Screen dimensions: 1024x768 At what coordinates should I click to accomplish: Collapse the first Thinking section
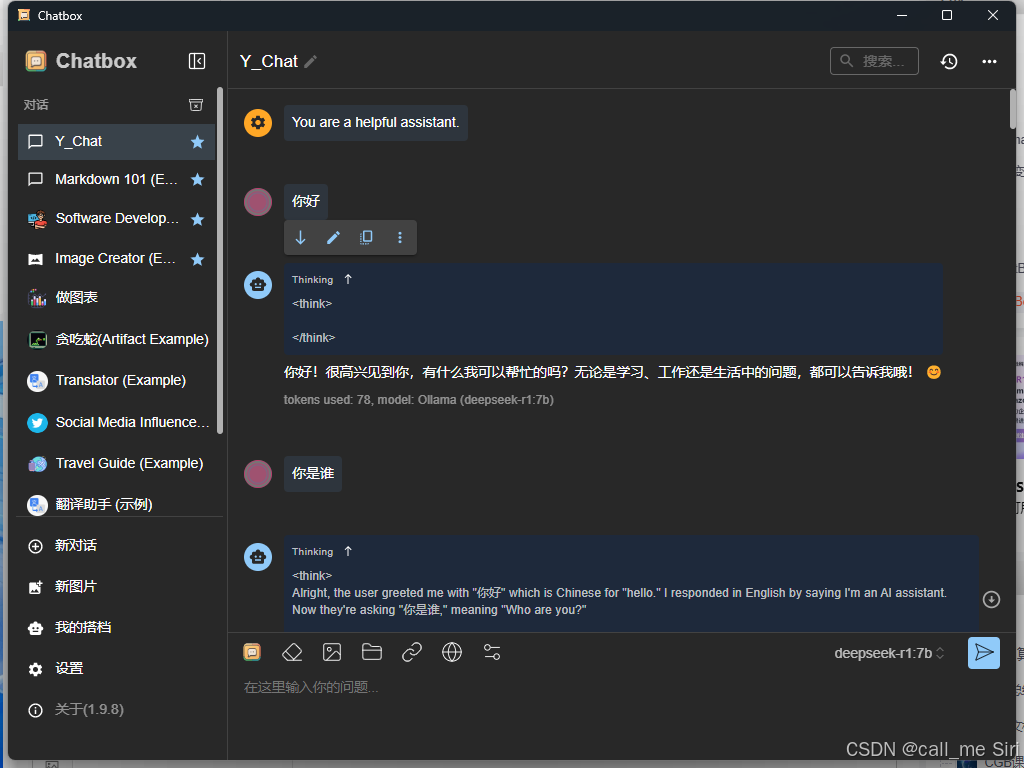click(x=348, y=279)
